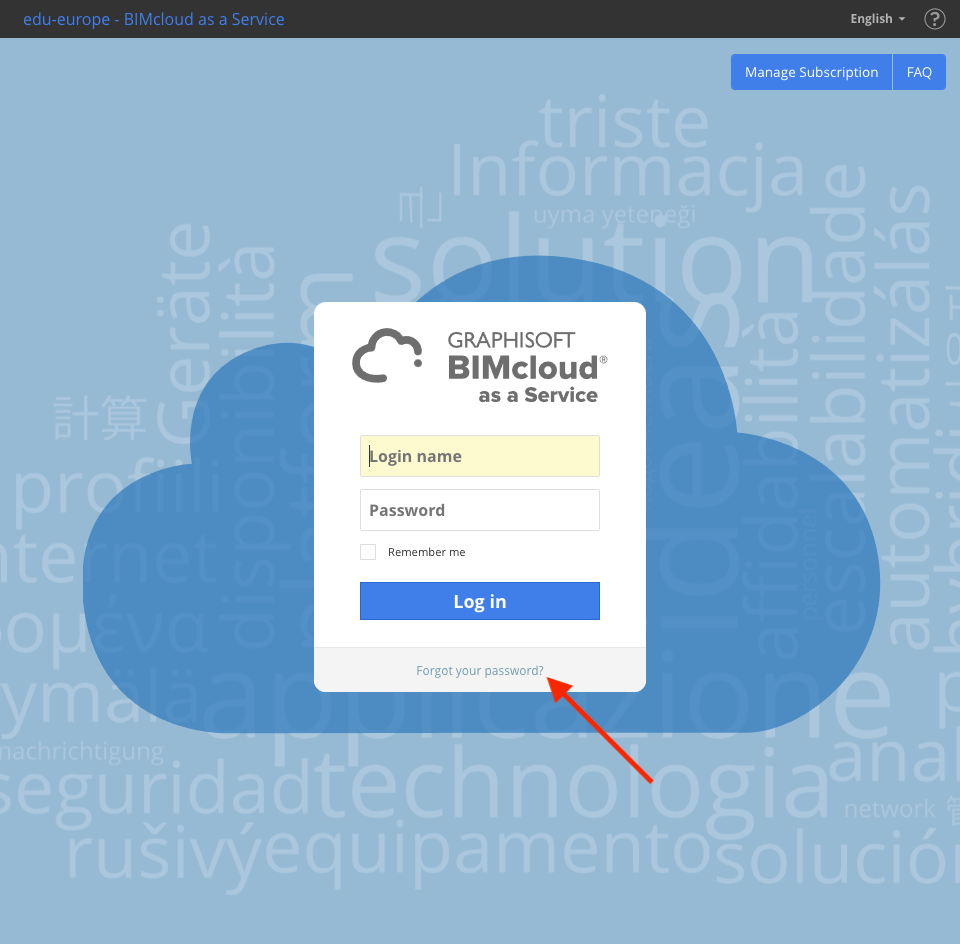960x944 pixels.
Task: Enable the Remember me checkbox
Action: click(x=368, y=552)
